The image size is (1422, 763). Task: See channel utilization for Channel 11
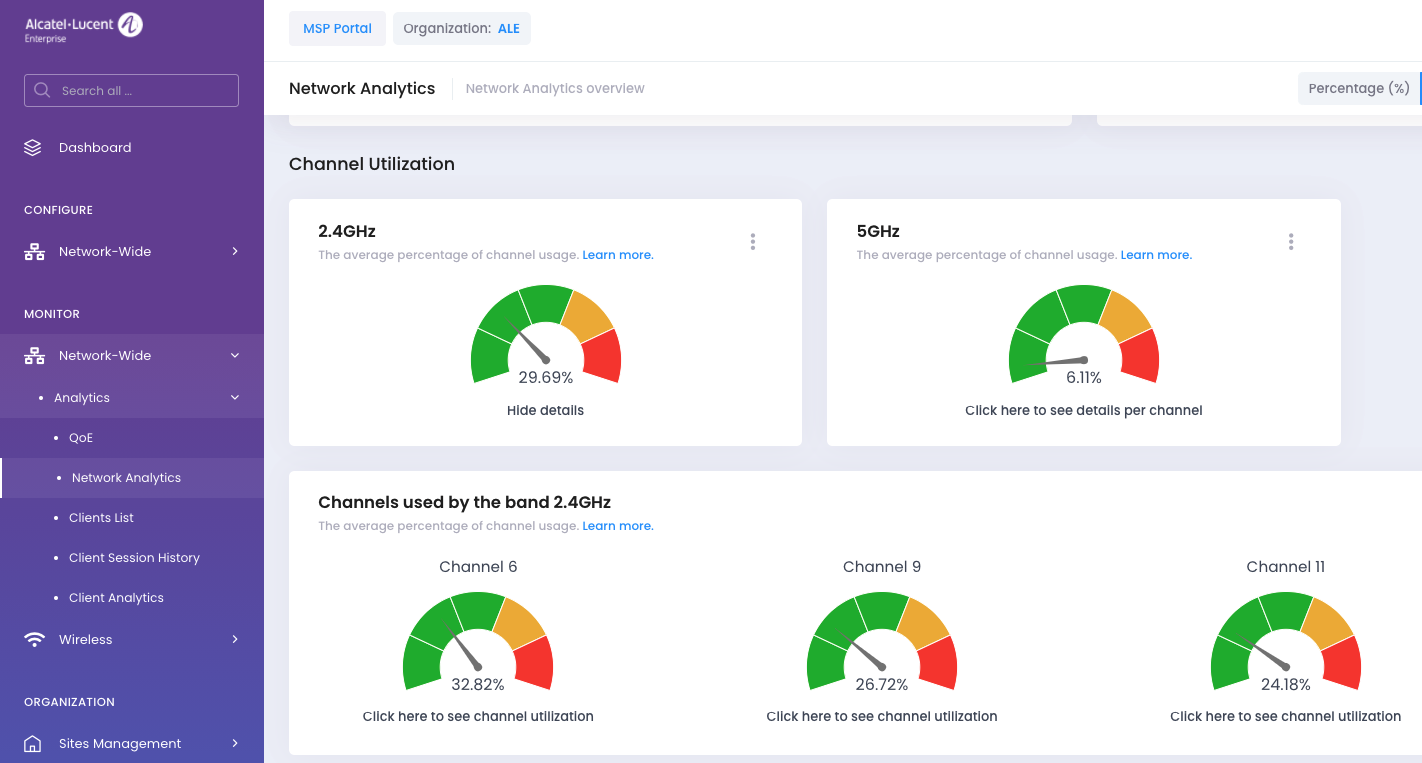tap(1285, 716)
